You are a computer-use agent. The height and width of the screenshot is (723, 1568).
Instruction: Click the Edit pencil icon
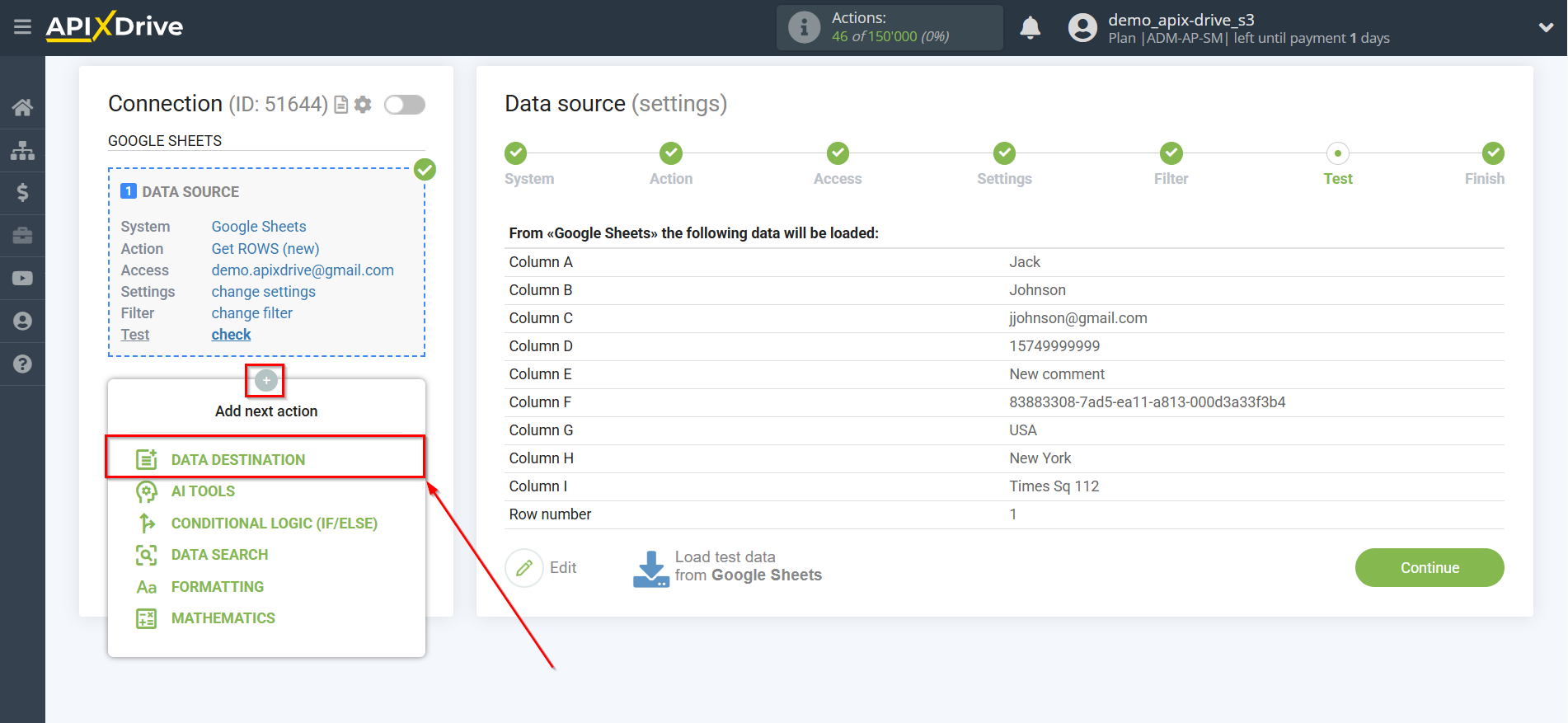(524, 568)
